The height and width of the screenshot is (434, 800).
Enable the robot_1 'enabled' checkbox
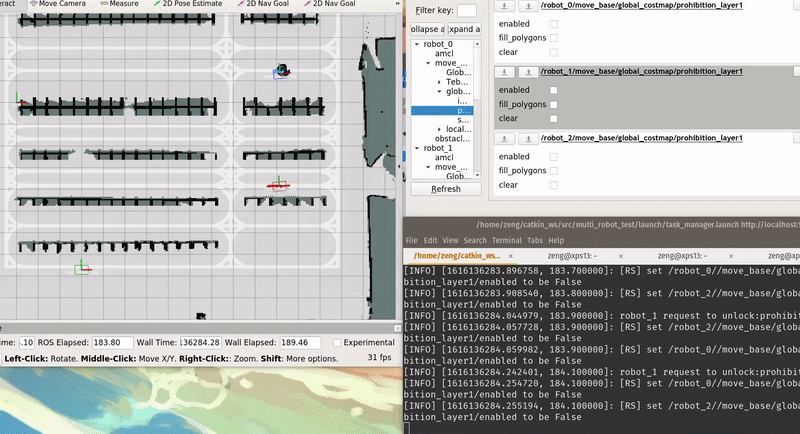pyautogui.click(x=554, y=90)
